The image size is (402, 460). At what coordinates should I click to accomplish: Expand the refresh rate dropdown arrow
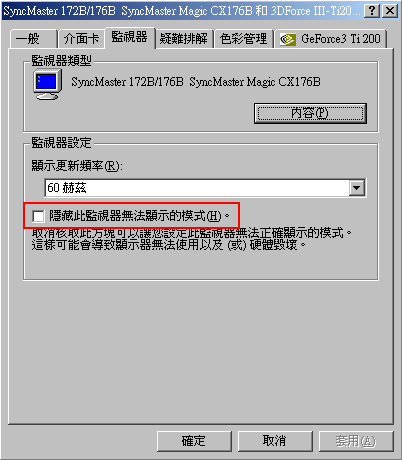tap(357, 188)
